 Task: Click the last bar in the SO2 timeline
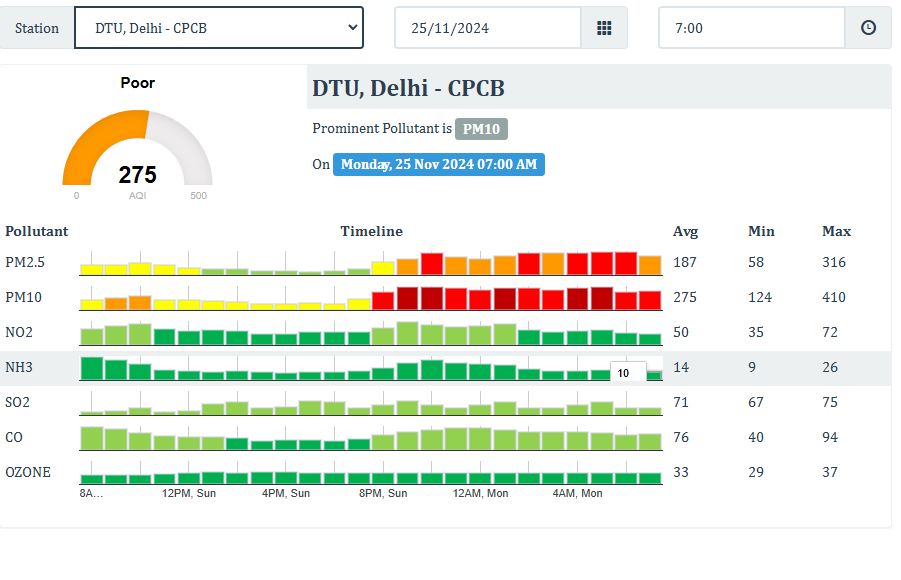tap(650, 412)
